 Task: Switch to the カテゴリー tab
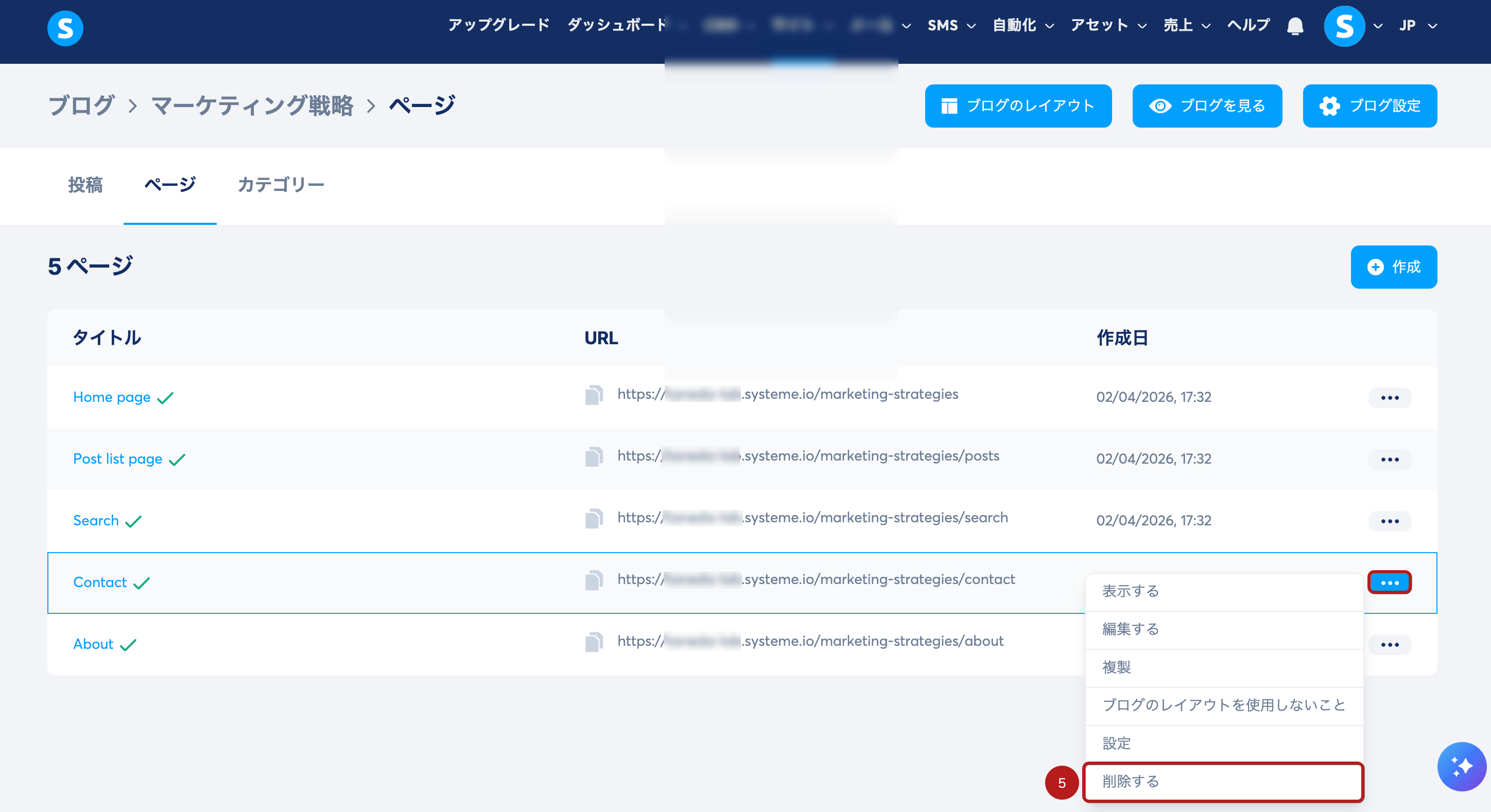coord(281,185)
